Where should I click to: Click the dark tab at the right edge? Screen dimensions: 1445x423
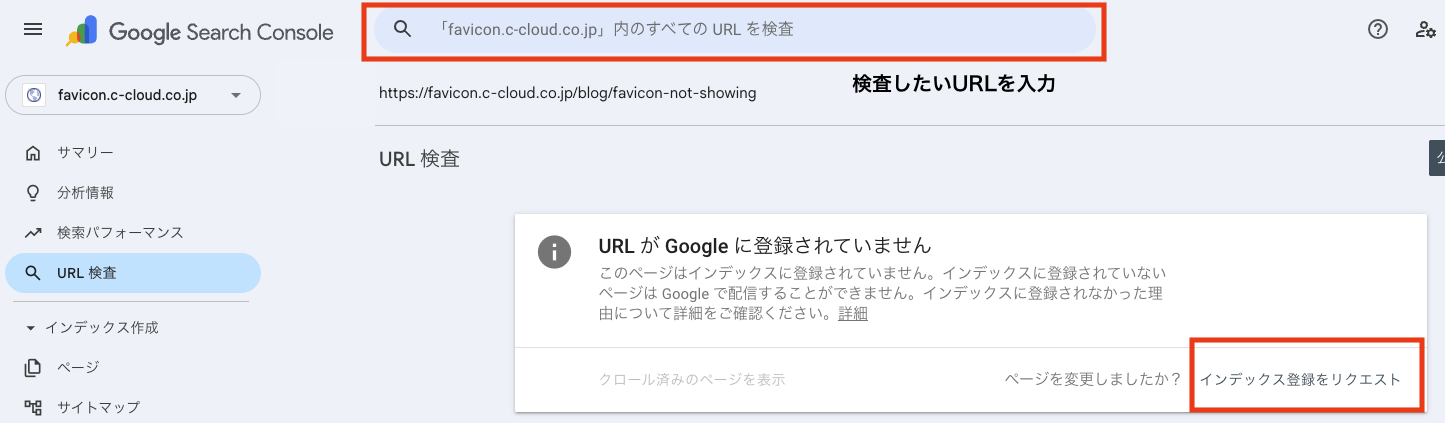(1437, 158)
